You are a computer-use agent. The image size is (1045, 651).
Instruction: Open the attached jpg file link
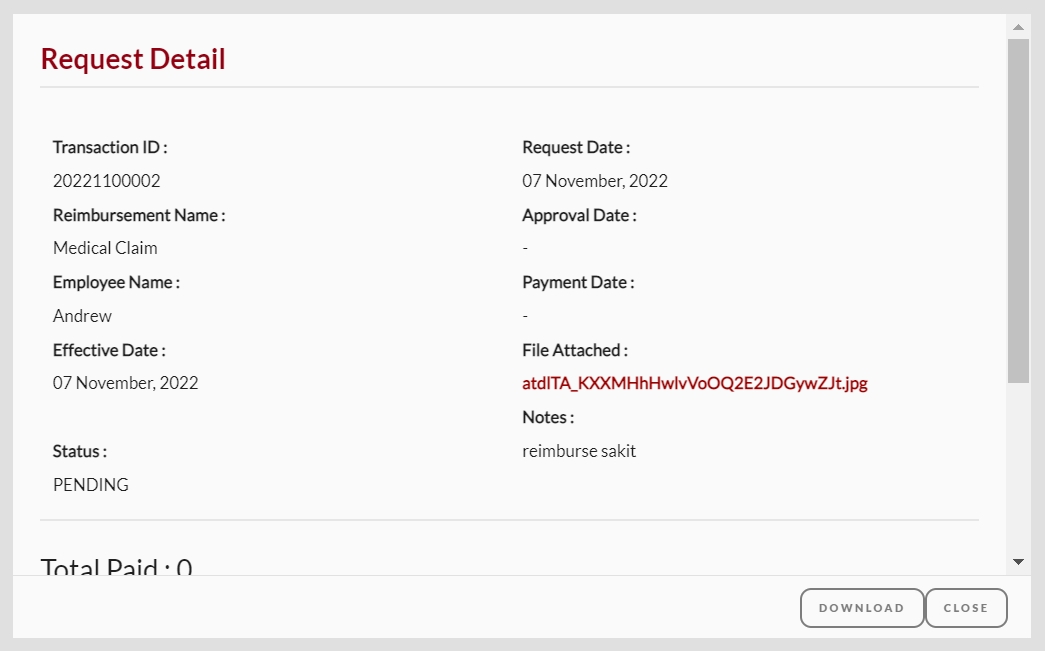694,383
